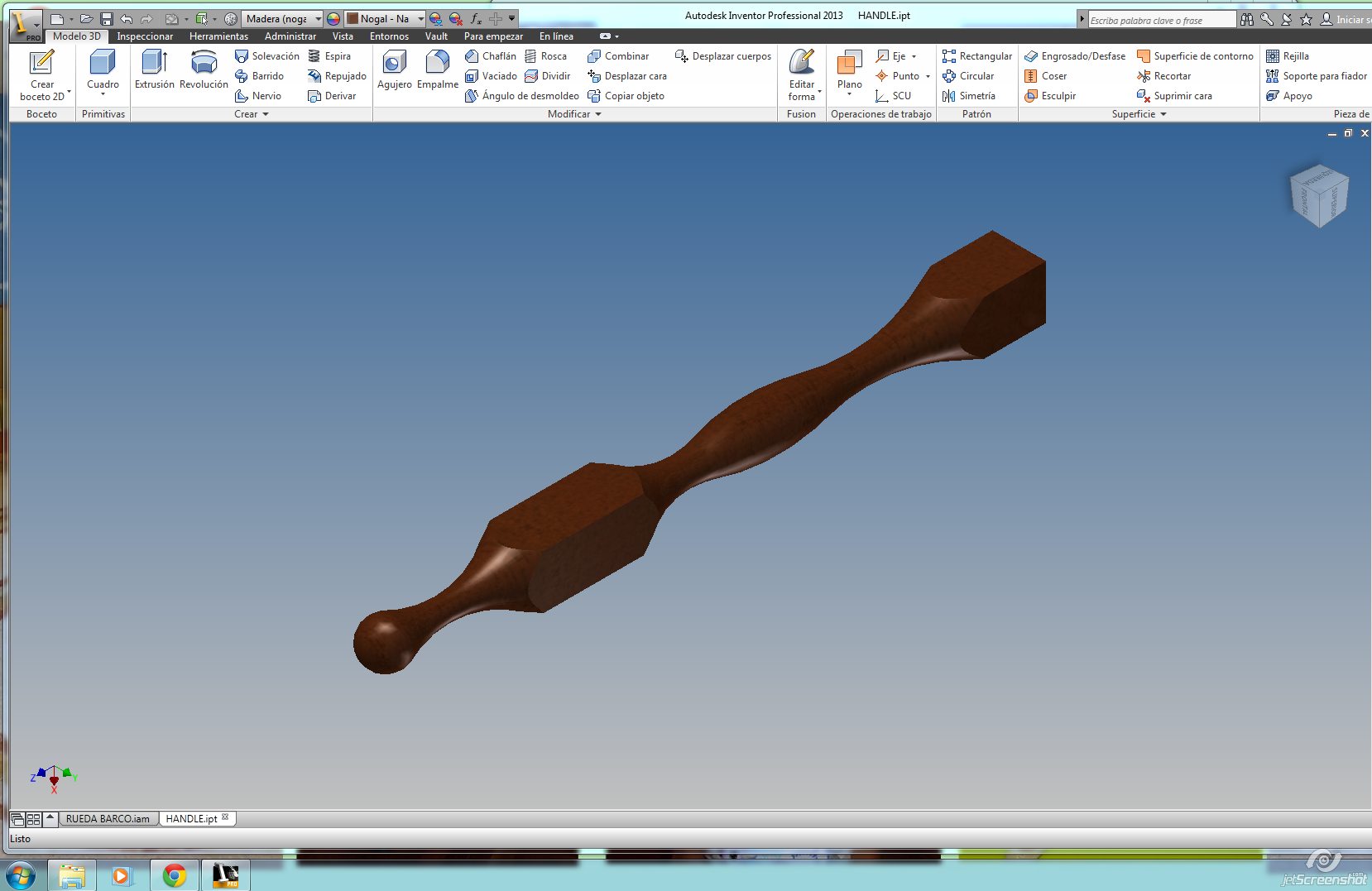Select the Nervio rib tool
The width and height of the screenshot is (1372, 891).
pos(258,96)
